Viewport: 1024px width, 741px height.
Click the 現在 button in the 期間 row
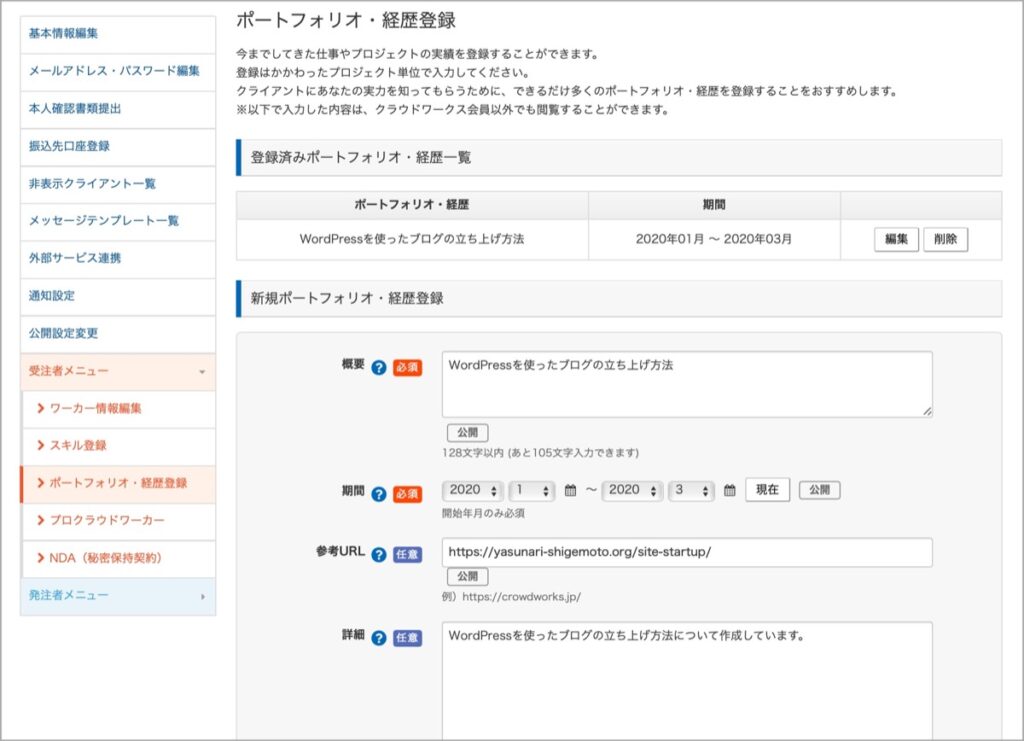(x=767, y=490)
